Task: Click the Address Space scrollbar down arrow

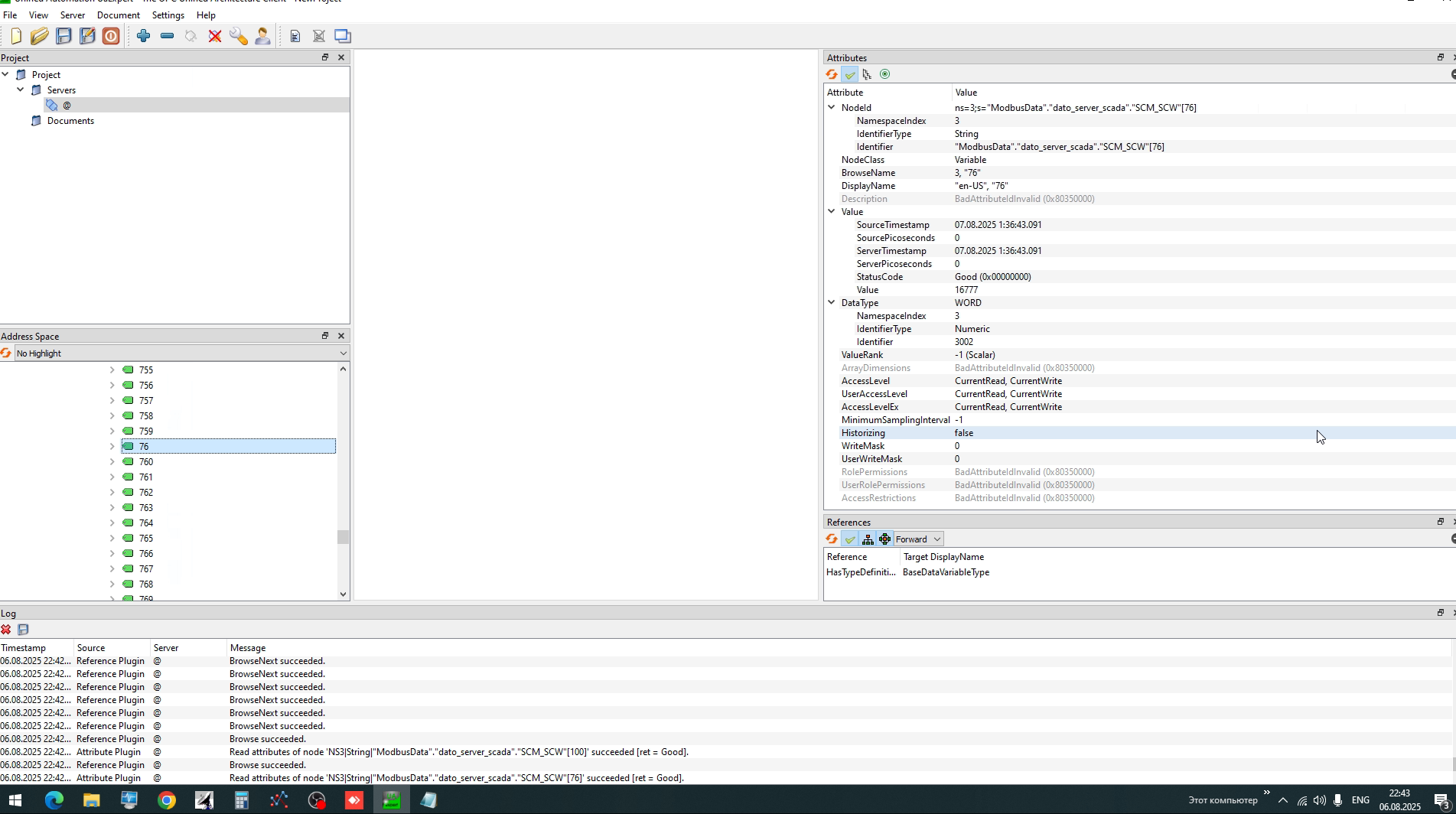Action: (x=343, y=594)
